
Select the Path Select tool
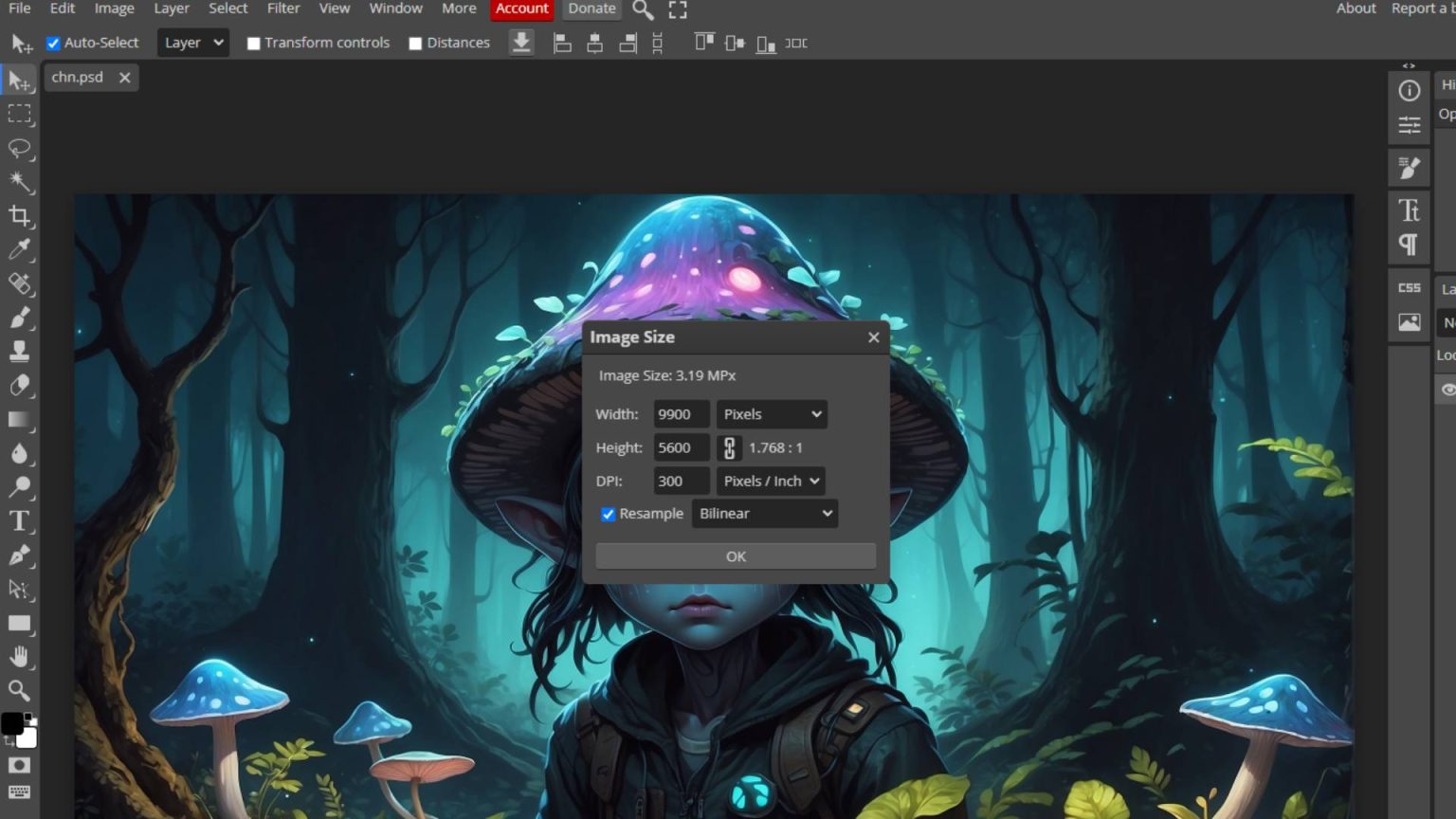point(19,589)
